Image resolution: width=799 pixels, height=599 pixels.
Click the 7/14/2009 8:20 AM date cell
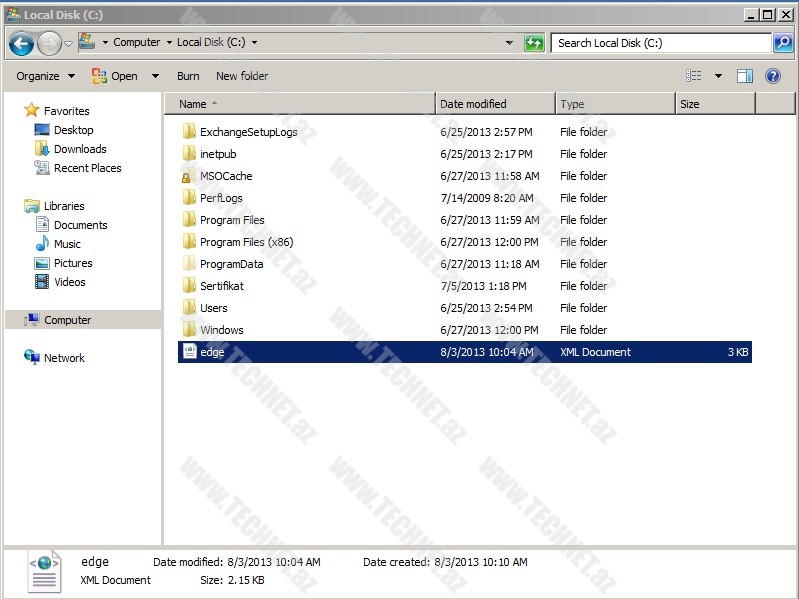pos(487,198)
